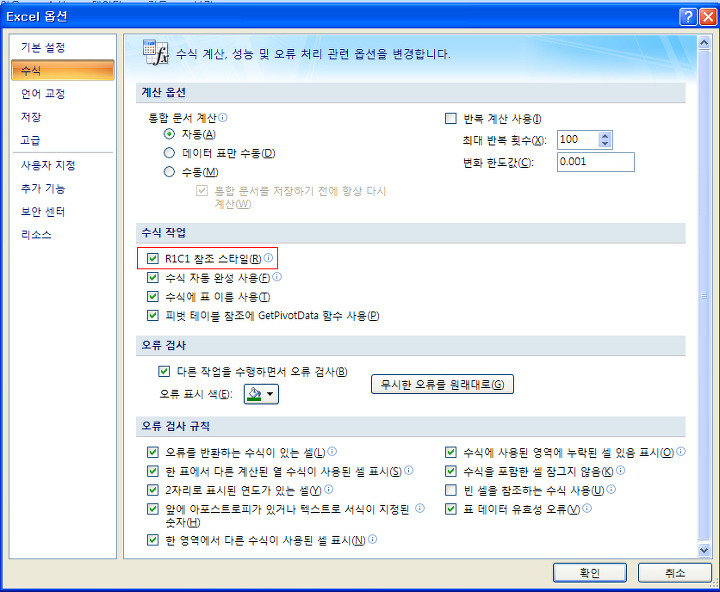Click info icon beside 수식 자동 완성 사용
720x592 pixels.
point(277,276)
